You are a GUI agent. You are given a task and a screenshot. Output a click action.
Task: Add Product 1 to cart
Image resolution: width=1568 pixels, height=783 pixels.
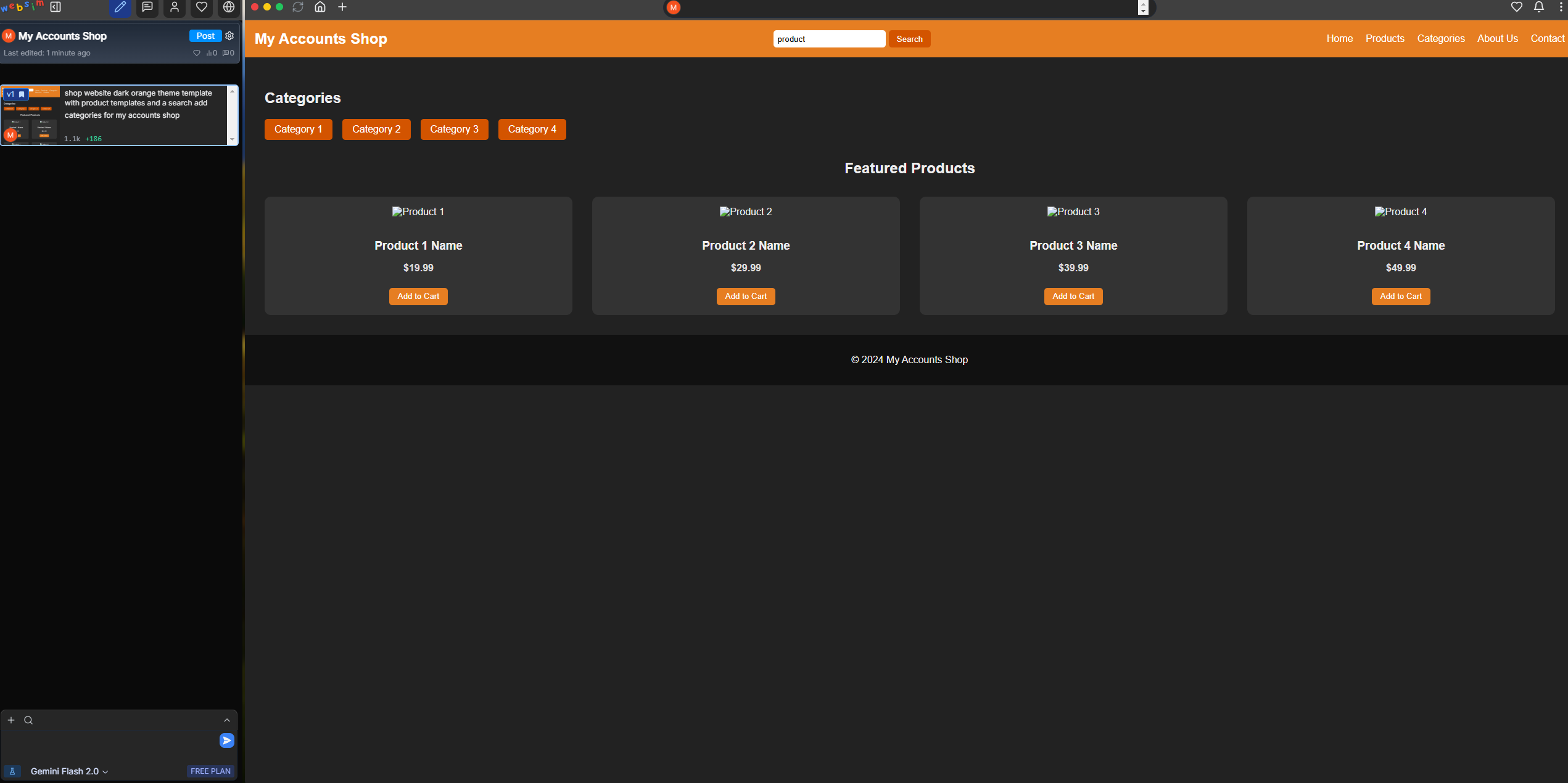click(418, 297)
